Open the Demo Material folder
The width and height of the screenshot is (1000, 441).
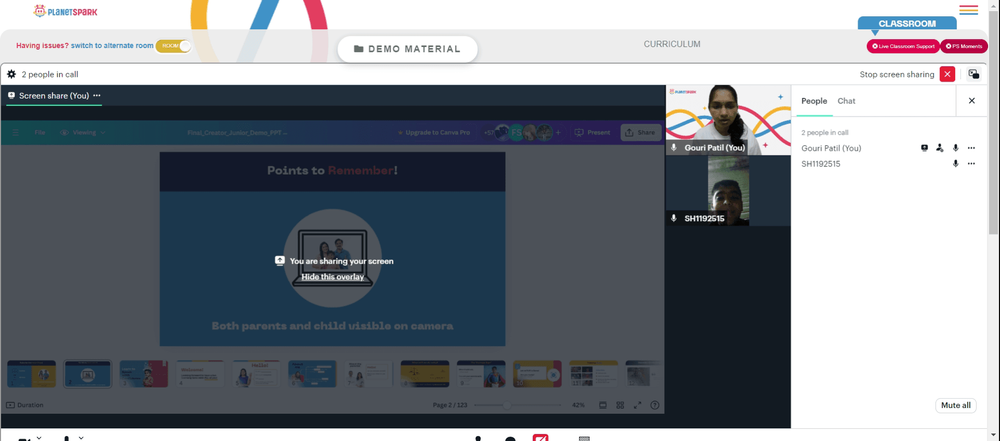pyautogui.click(x=407, y=49)
